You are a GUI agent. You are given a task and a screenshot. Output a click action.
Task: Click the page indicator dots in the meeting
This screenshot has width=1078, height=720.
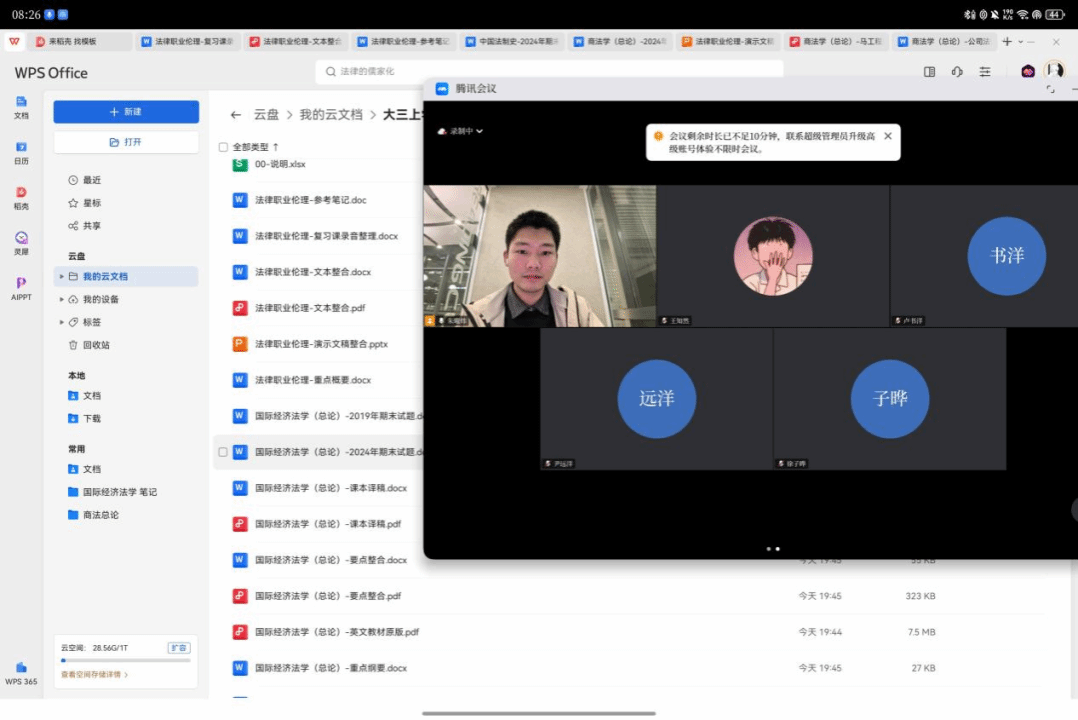click(x=773, y=549)
